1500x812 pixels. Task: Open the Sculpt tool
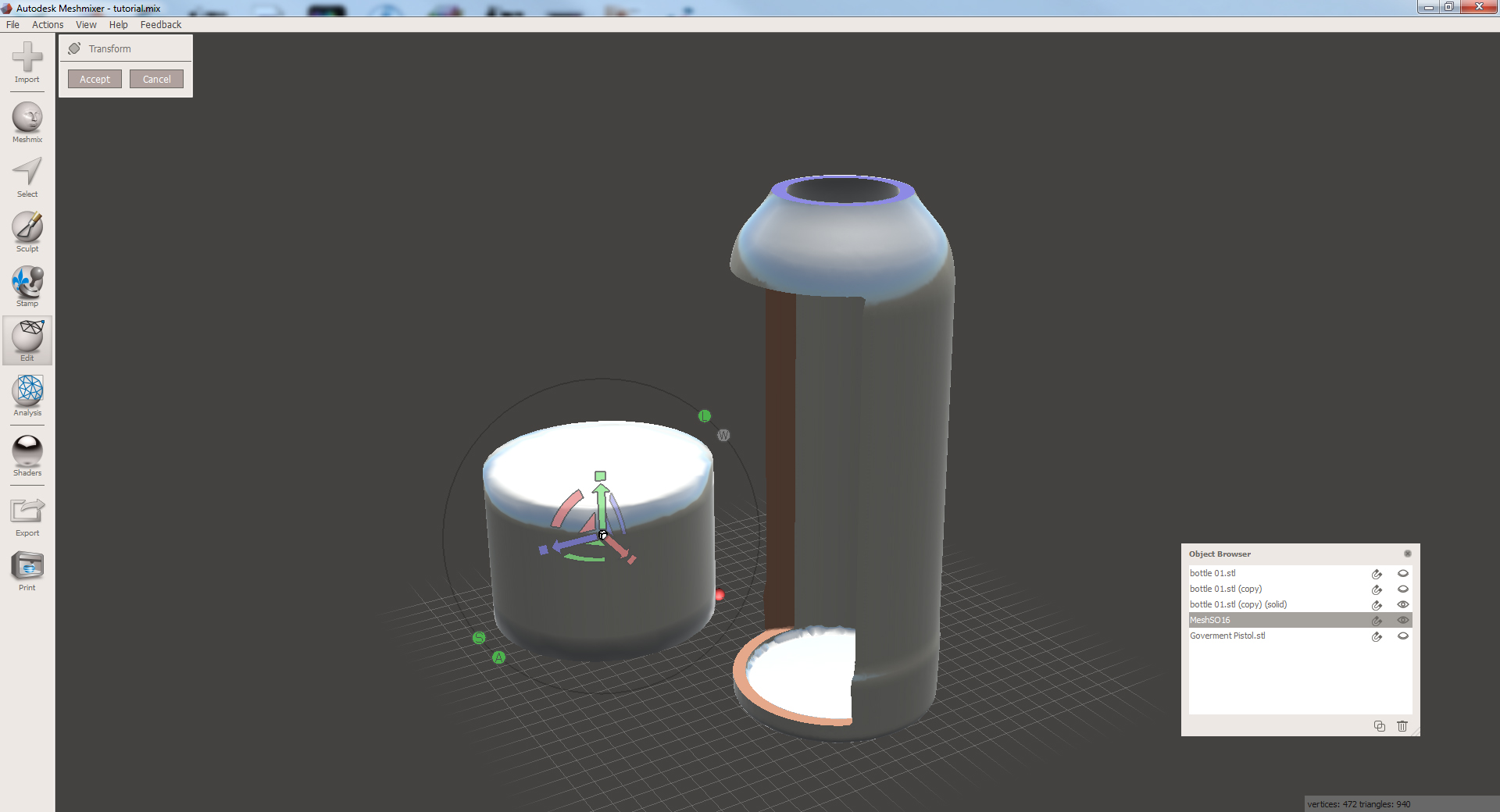tap(27, 233)
